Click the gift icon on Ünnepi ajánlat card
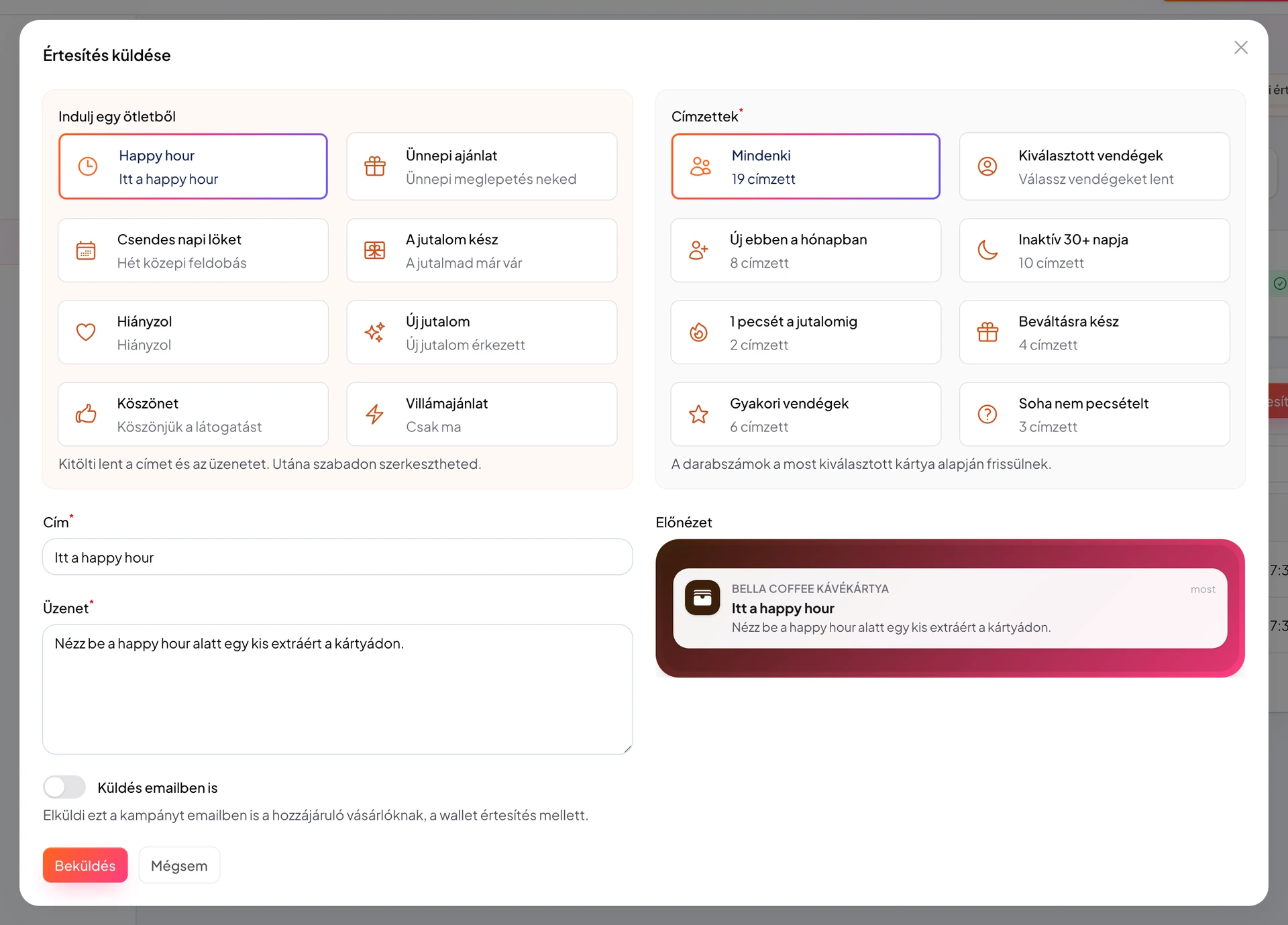The height and width of the screenshot is (925, 1288). [375, 166]
